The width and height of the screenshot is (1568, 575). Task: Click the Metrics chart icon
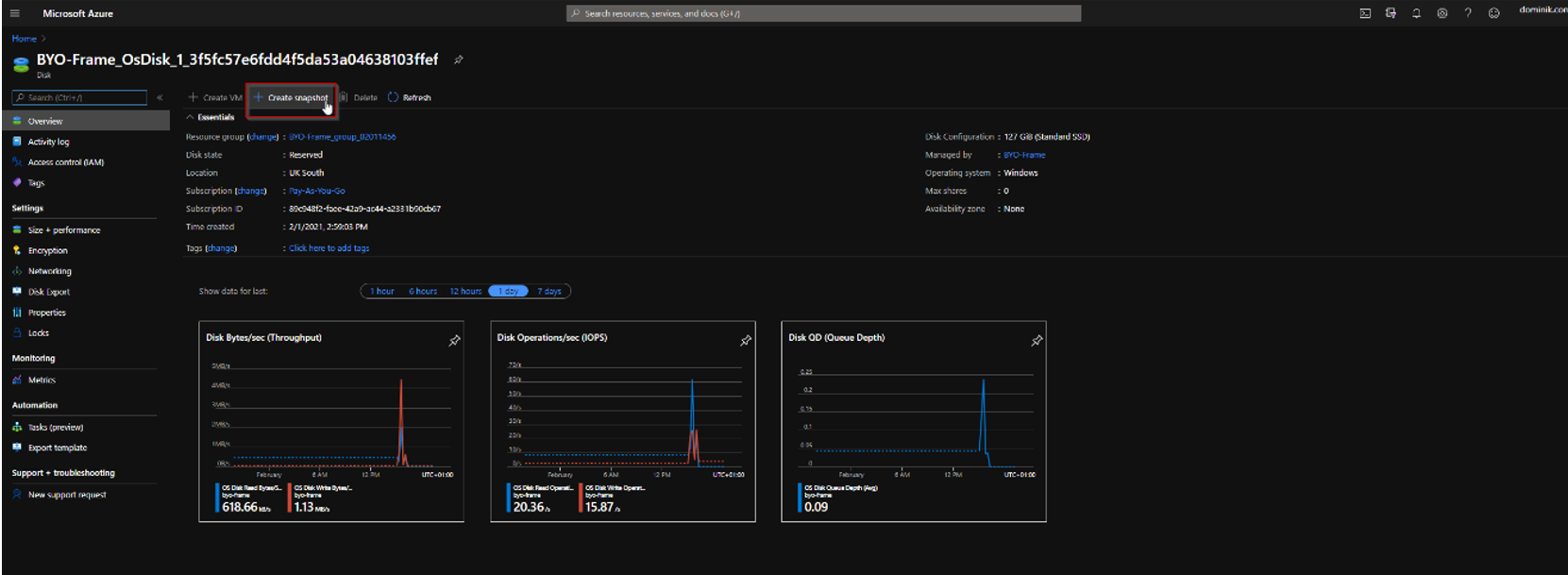pyautogui.click(x=17, y=380)
